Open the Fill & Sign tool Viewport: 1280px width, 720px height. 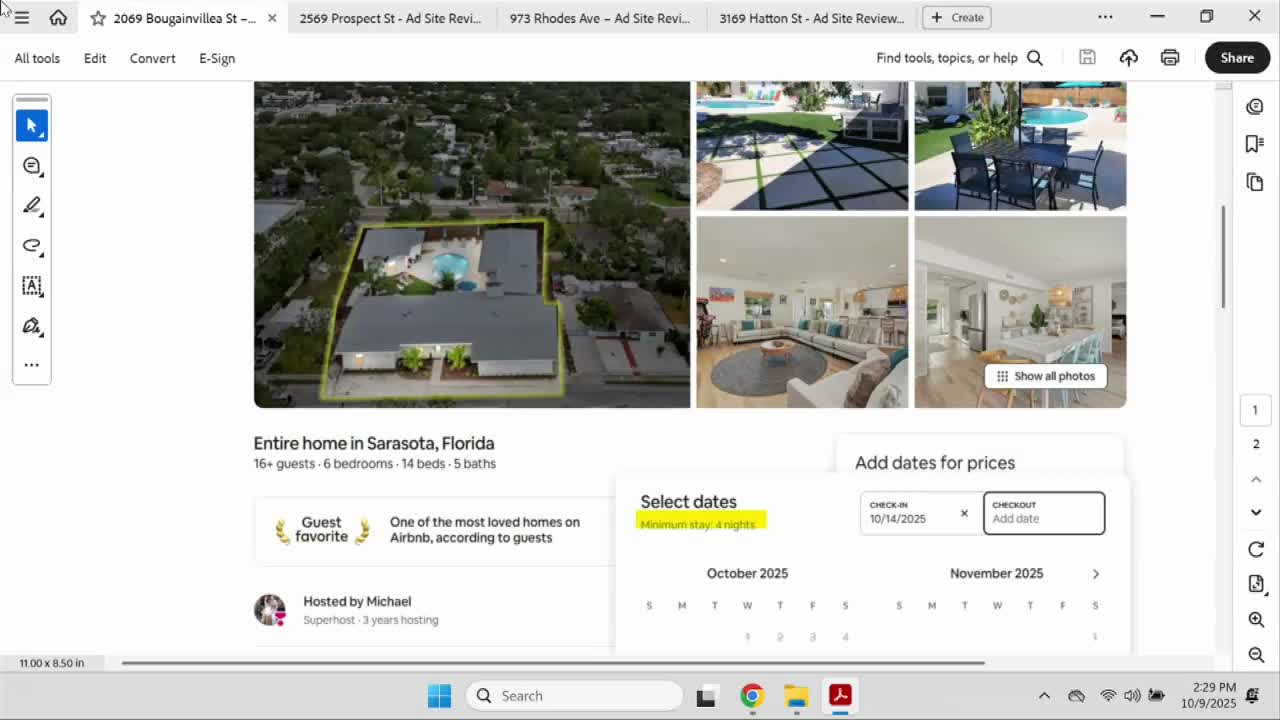click(31, 326)
